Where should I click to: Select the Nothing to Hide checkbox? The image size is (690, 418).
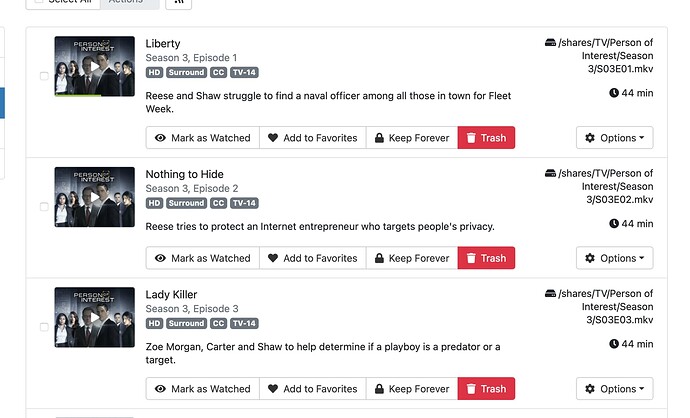[x=44, y=207]
